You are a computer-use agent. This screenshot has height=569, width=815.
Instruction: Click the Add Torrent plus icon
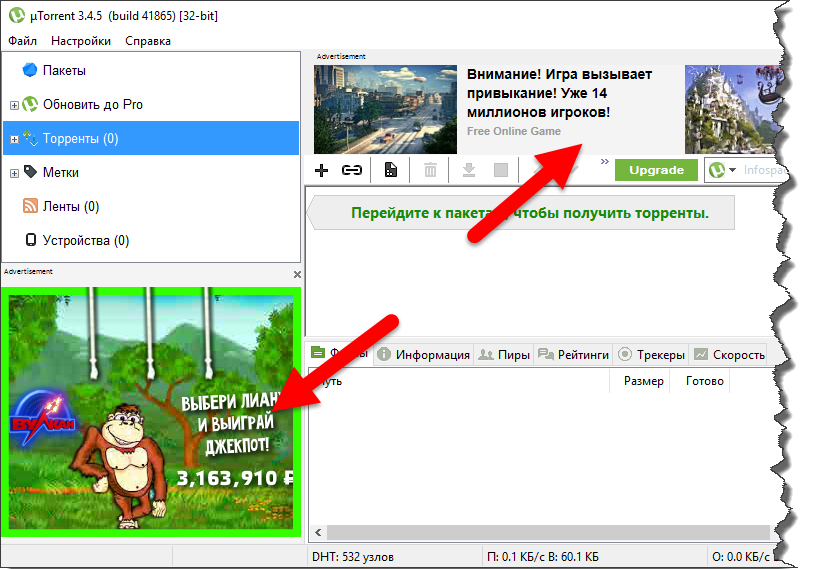tap(321, 170)
